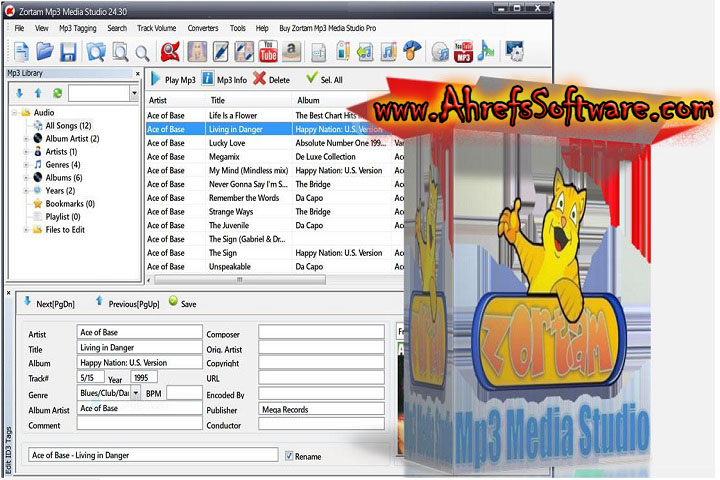The image size is (720, 480).
Task: Open the Mp3 Library search dropdown arrow
Action: 134,93
